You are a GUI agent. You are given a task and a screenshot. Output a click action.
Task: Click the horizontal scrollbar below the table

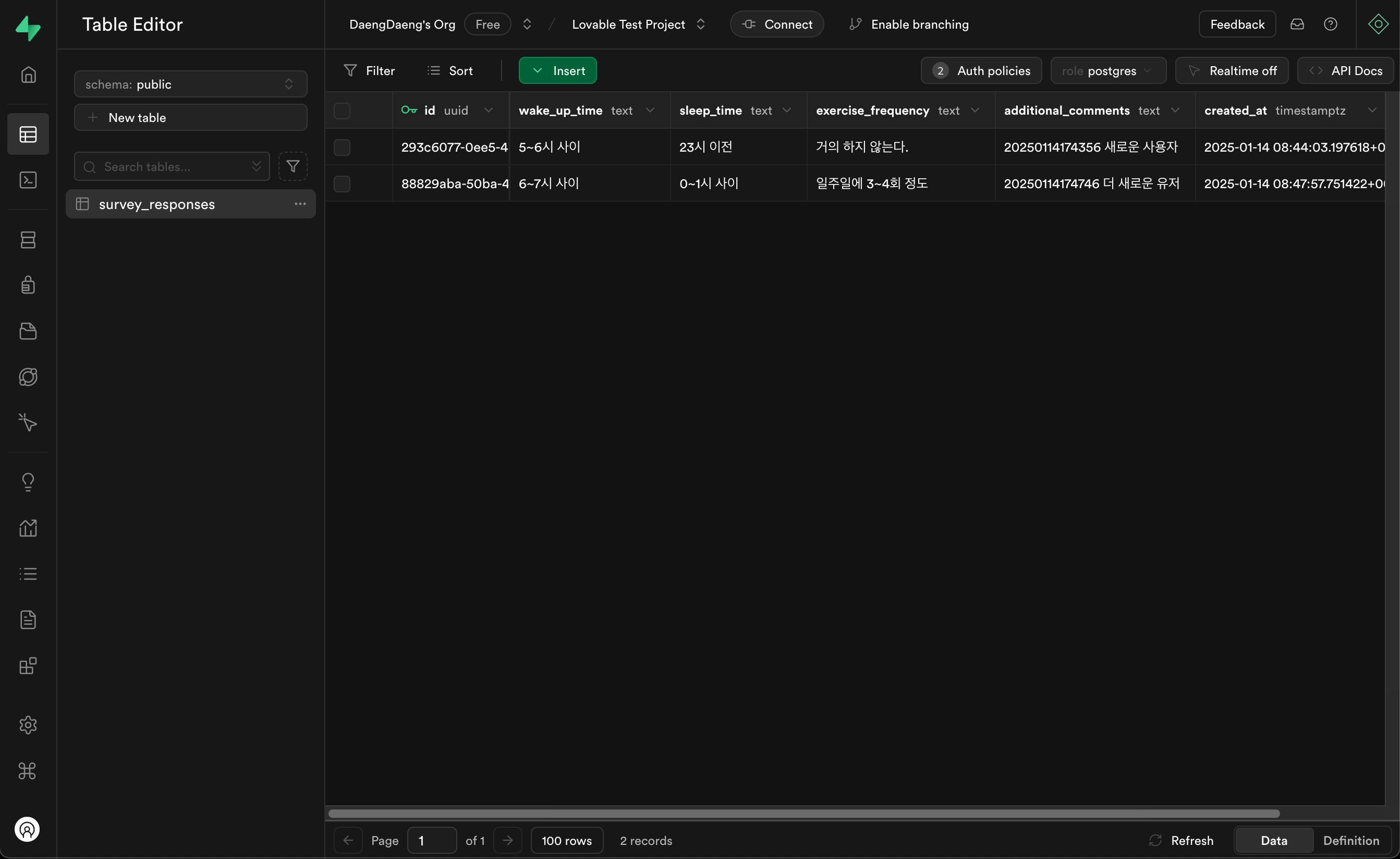[804, 814]
